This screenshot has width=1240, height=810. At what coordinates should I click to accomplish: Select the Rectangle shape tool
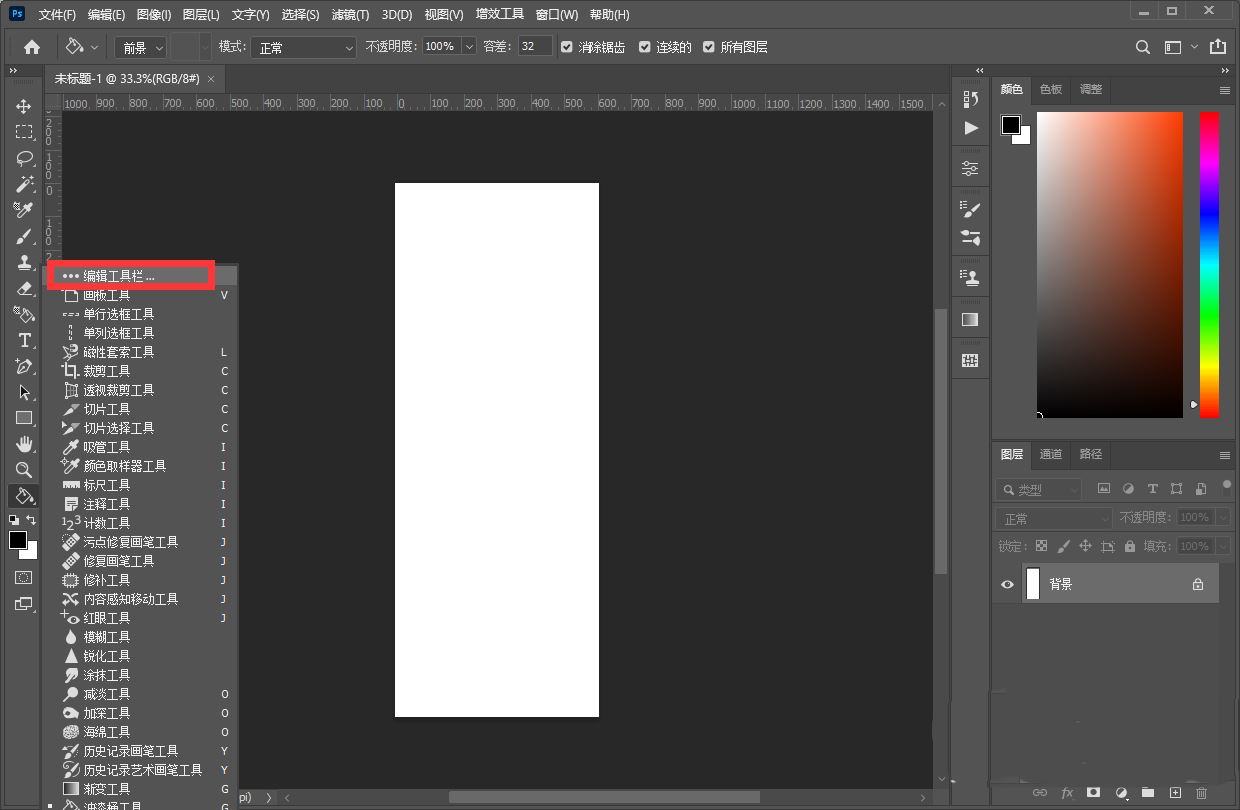pyautogui.click(x=23, y=418)
